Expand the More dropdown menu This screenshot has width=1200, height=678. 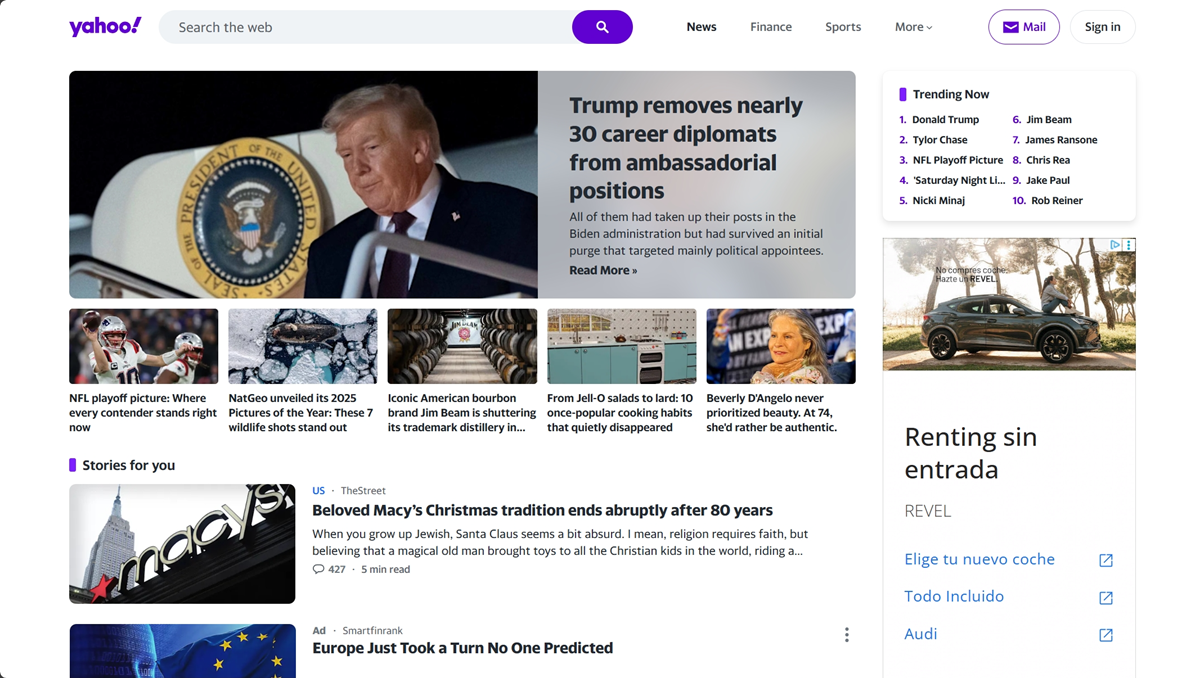click(x=913, y=27)
